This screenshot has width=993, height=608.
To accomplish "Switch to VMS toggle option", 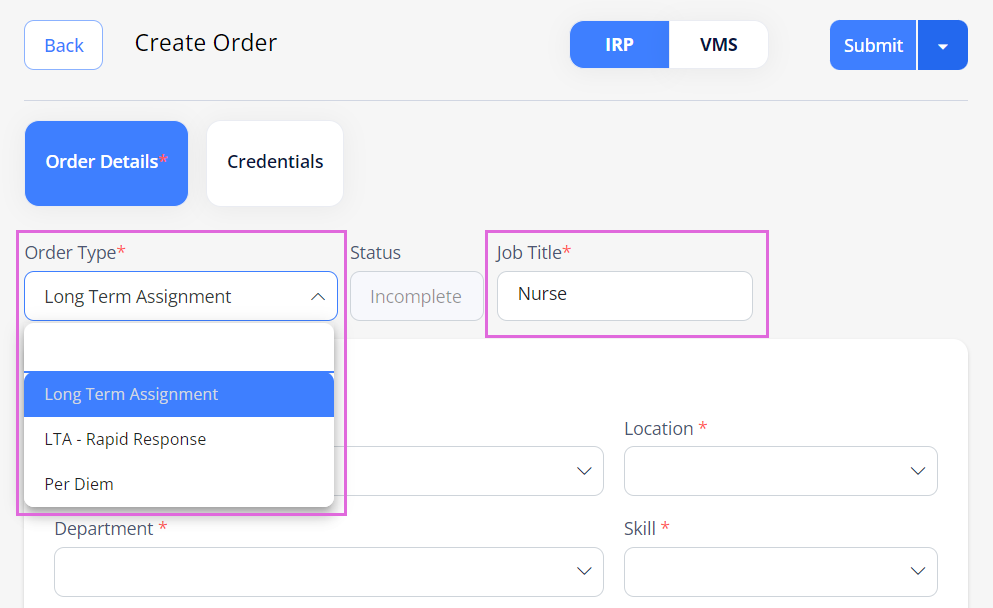I will pyautogui.click(x=718, y=45).
